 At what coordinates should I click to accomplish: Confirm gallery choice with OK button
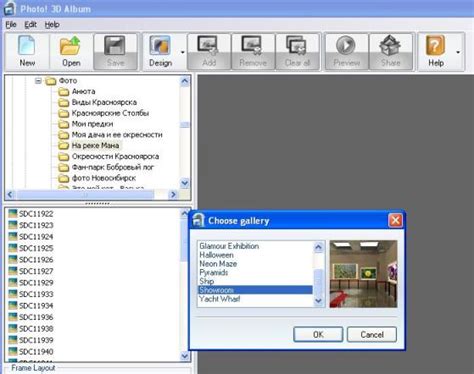318,334
